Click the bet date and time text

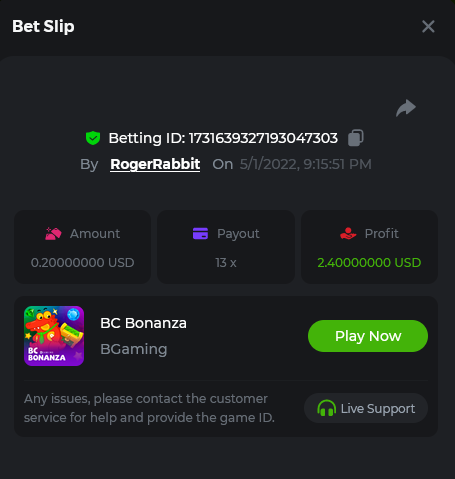click(x=305, y=164)
